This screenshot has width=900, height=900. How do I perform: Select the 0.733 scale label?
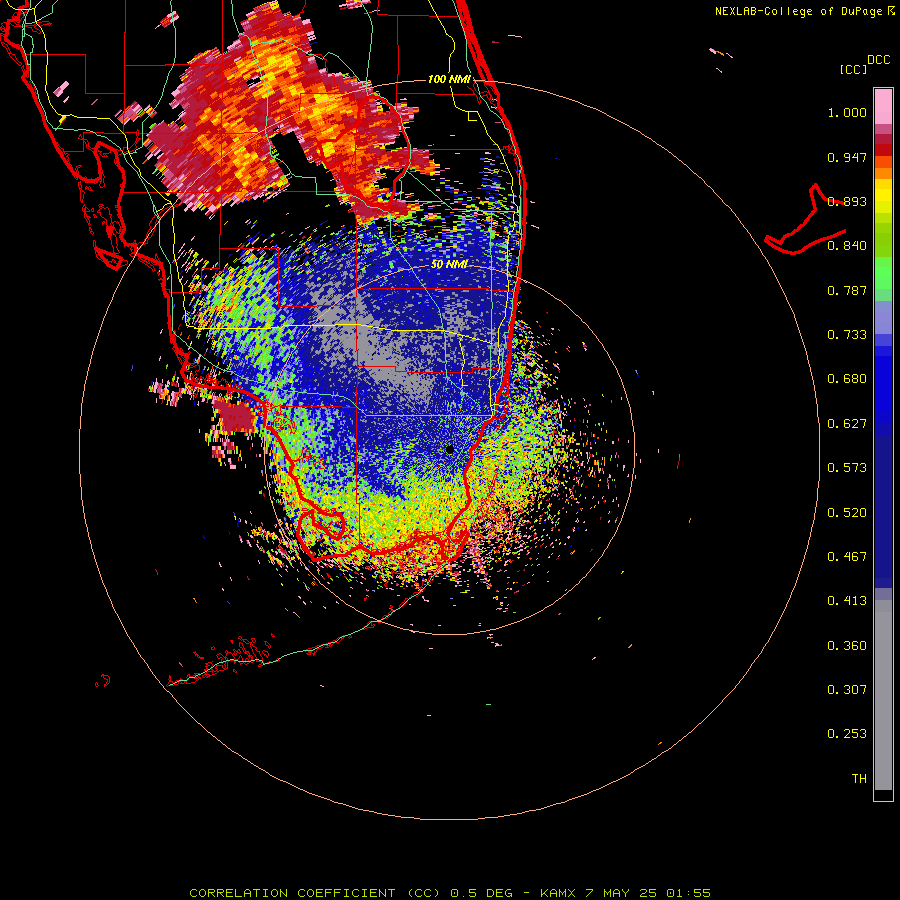click(x=847, y=335)
